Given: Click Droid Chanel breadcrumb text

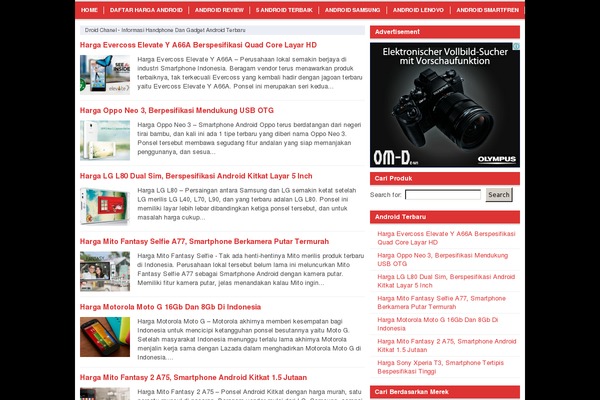Looking at the screenshot, I should [165, 30].
